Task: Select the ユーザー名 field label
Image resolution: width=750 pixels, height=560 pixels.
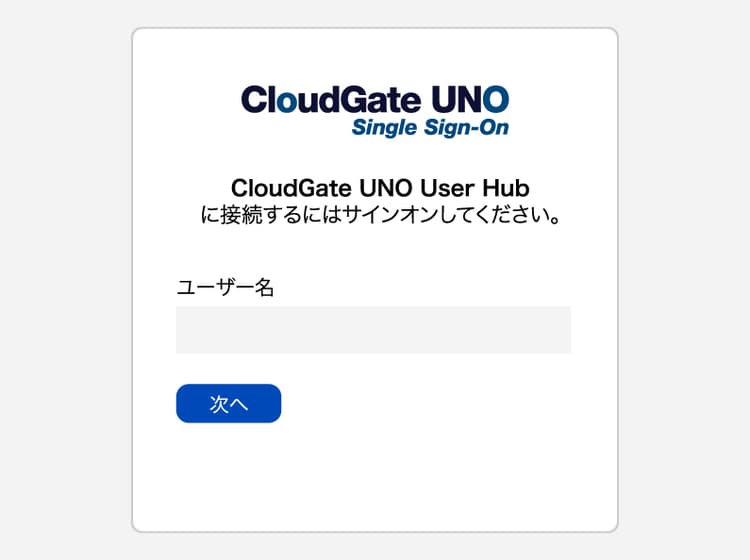Action: coord(225,288)
